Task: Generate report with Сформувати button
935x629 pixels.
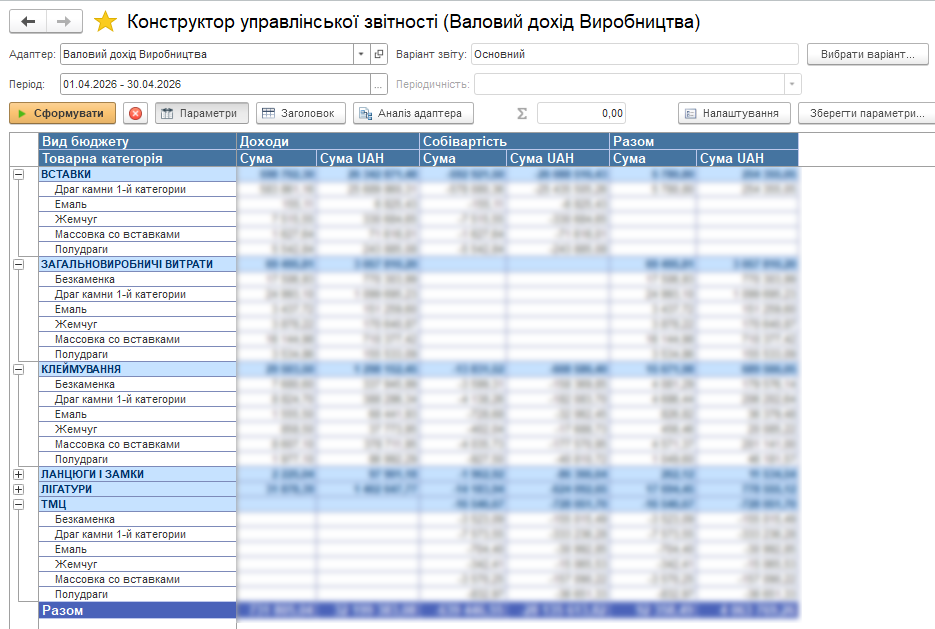Action: coord(62,113)
